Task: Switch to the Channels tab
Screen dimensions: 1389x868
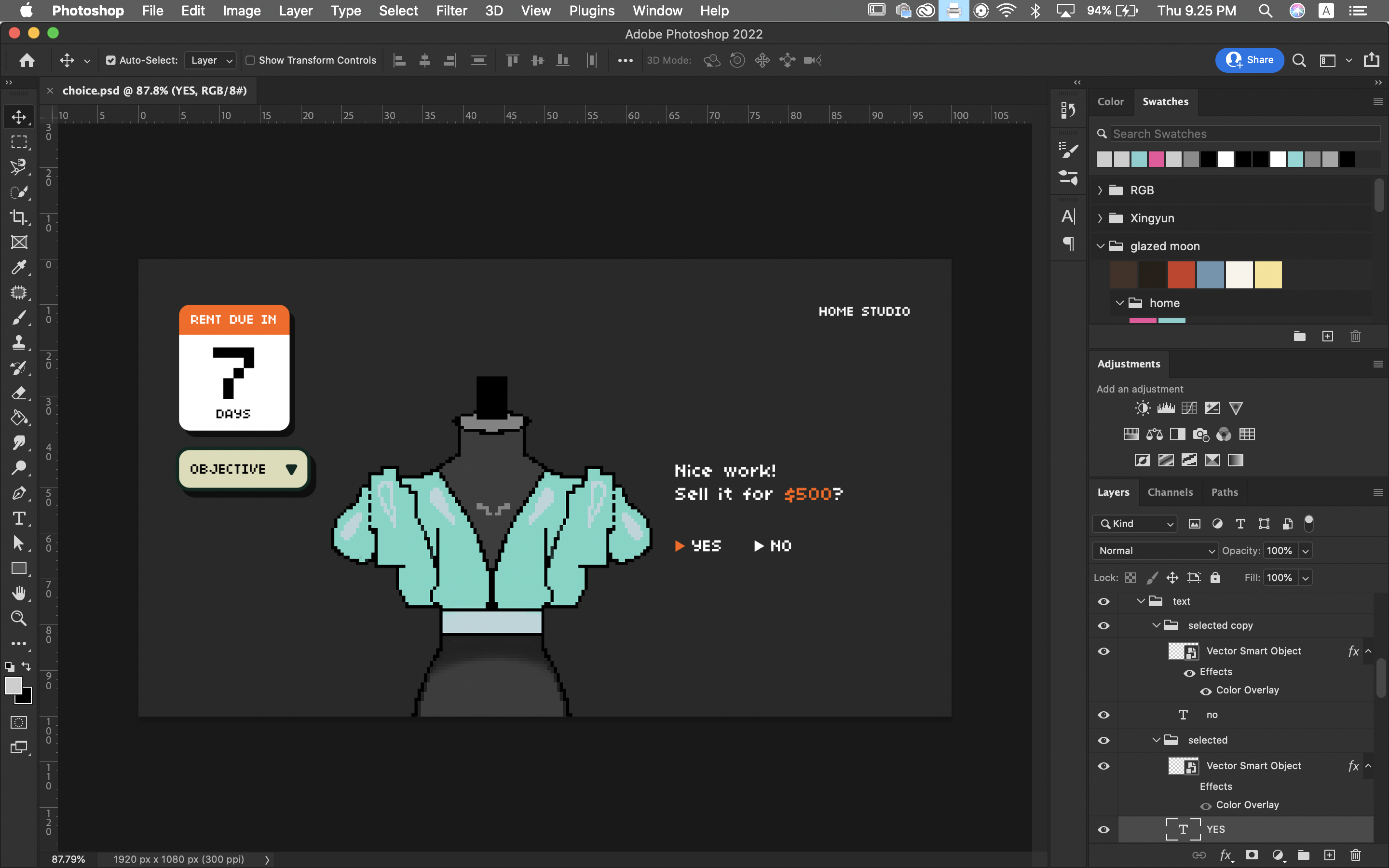Action: [1170, 492]
